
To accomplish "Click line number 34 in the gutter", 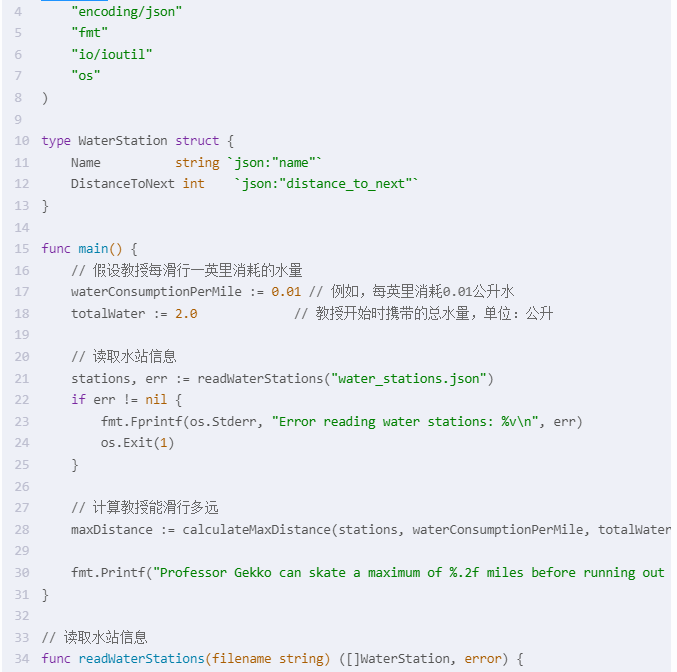I will [x=22, y=658].
